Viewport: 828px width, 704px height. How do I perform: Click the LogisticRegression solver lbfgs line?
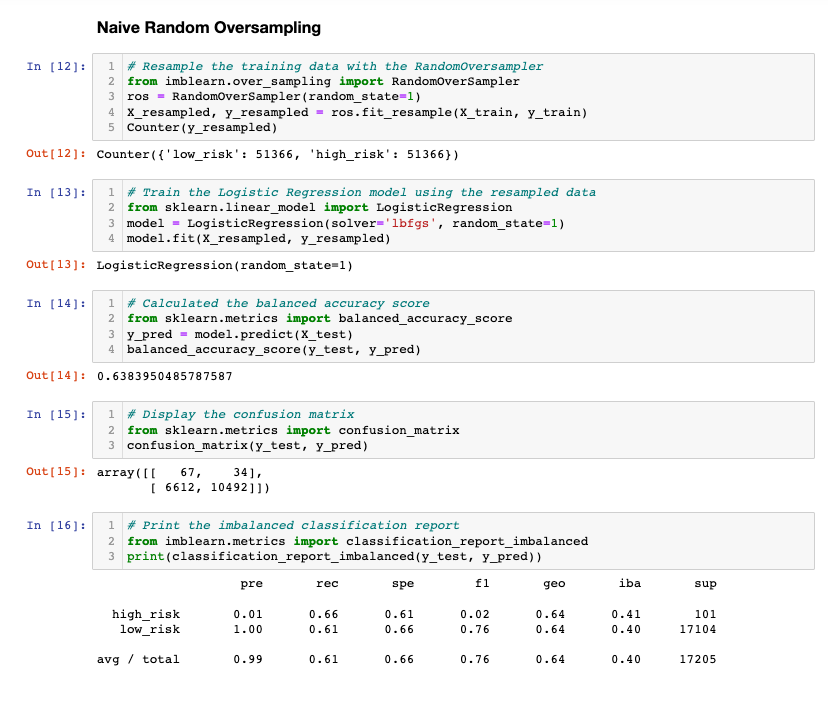point(346,223)
